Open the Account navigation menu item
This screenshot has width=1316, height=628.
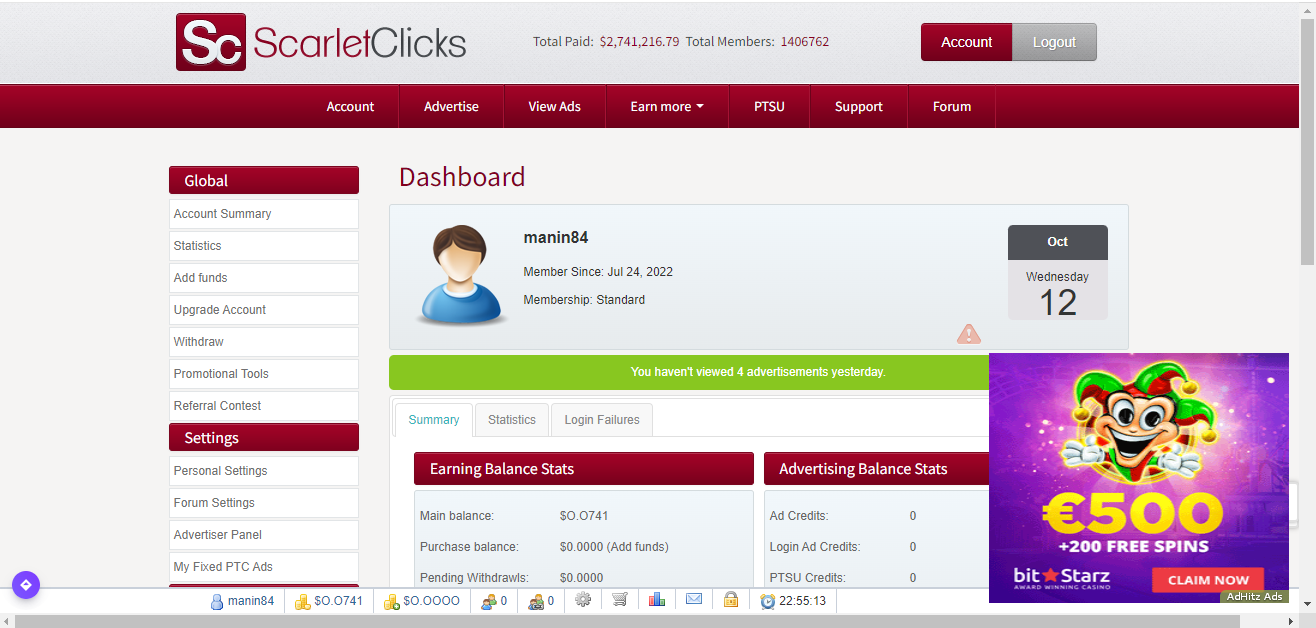coord(350,107)
